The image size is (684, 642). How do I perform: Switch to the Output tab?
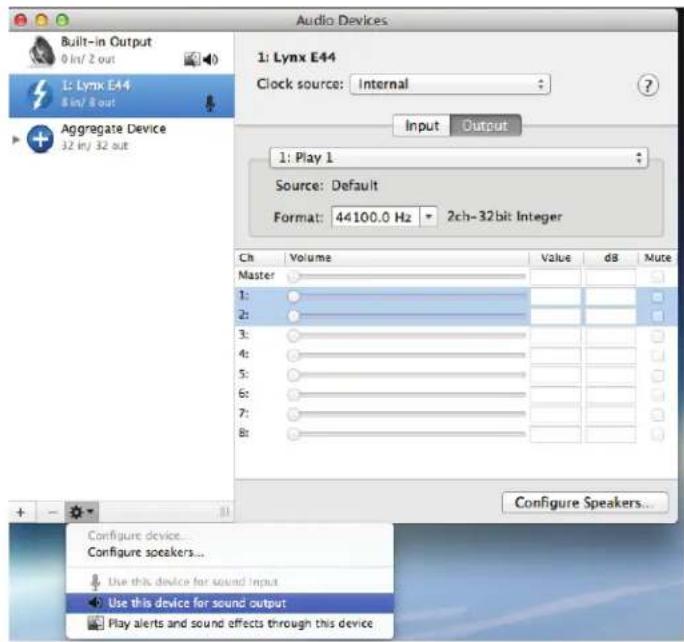(x=485, y=126)
